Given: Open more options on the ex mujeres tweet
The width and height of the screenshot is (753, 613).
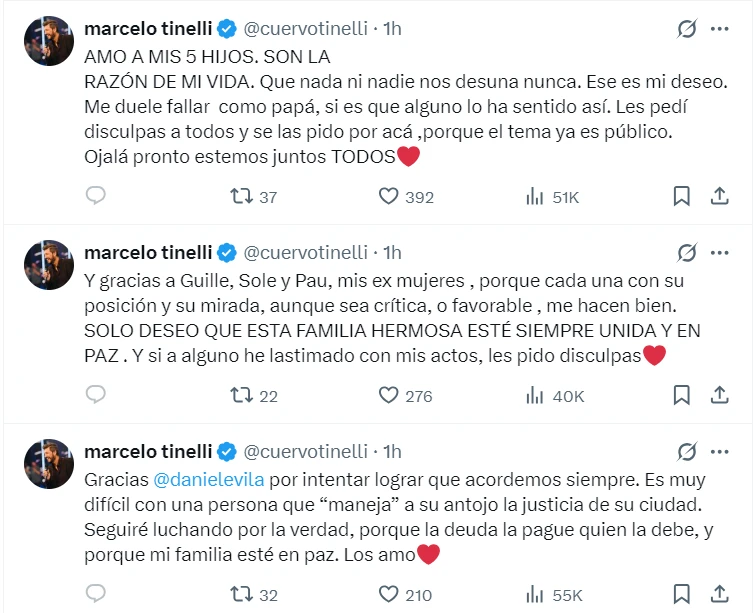Looking at the screenshot, I should 719,252.
